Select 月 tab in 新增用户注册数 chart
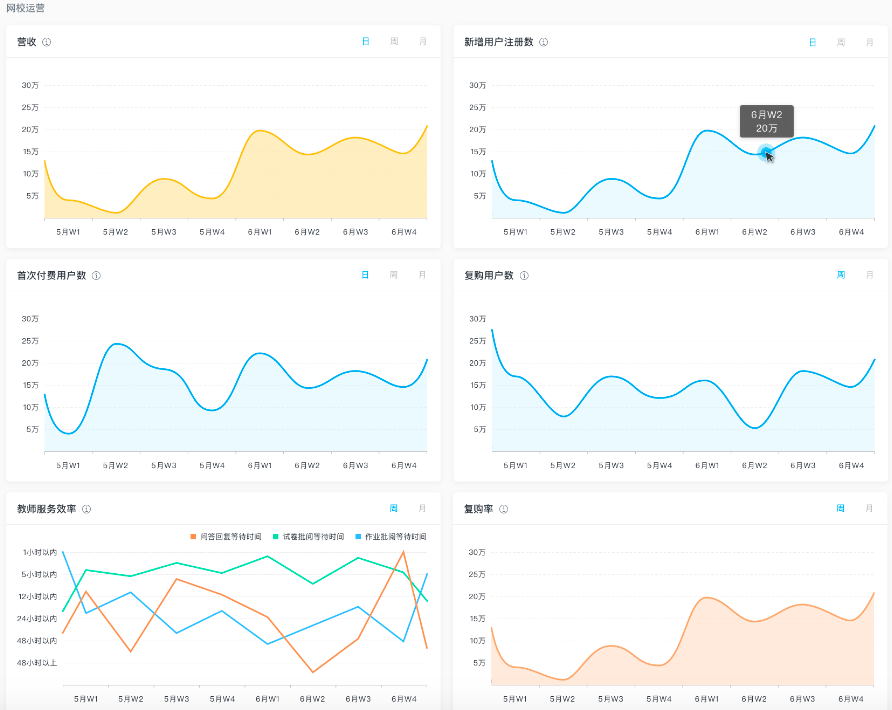The width and height of the screenshot is (892, 710). coord(869,42)
